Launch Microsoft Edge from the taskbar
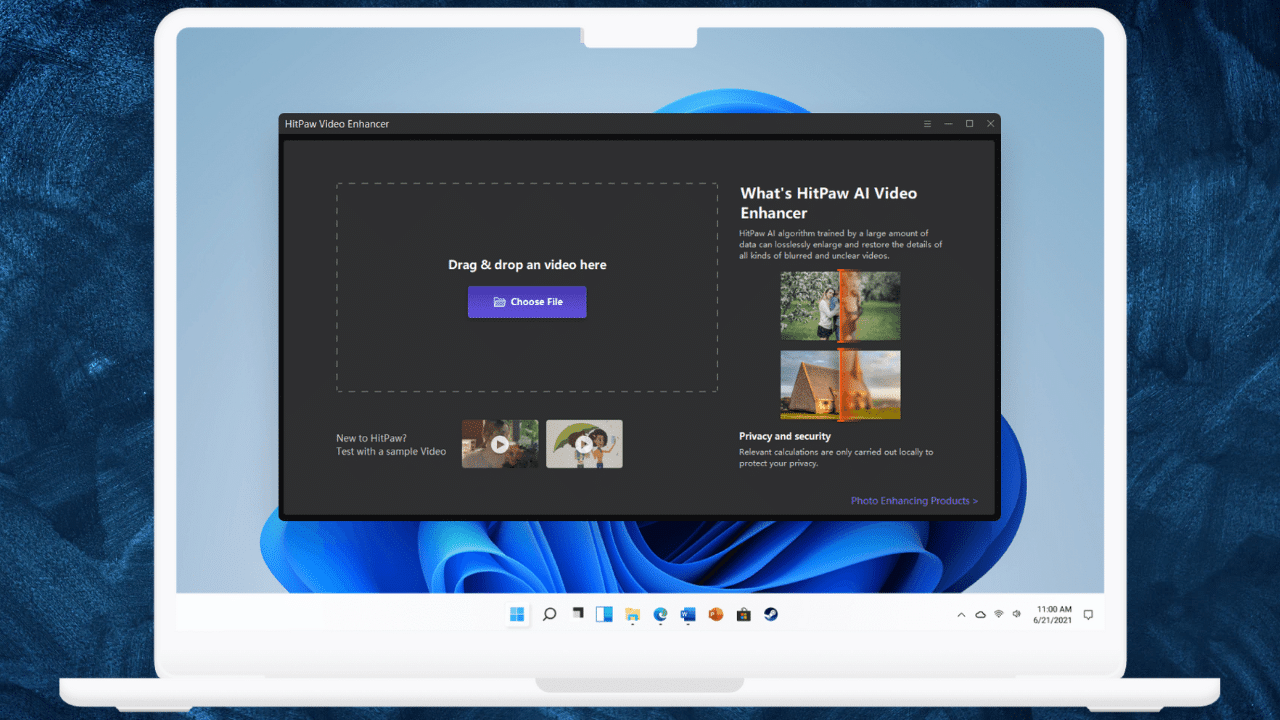Viewport: 1280px width, 720px height. tap(660, 614)
